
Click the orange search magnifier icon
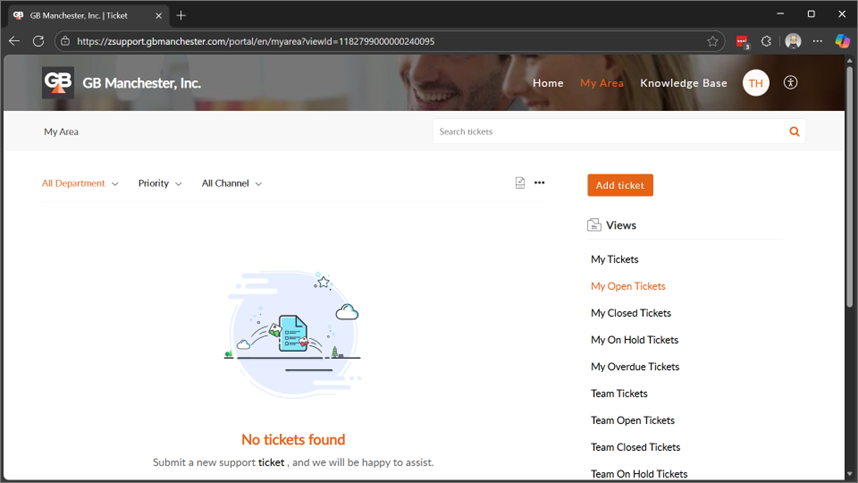pos(794,131)
